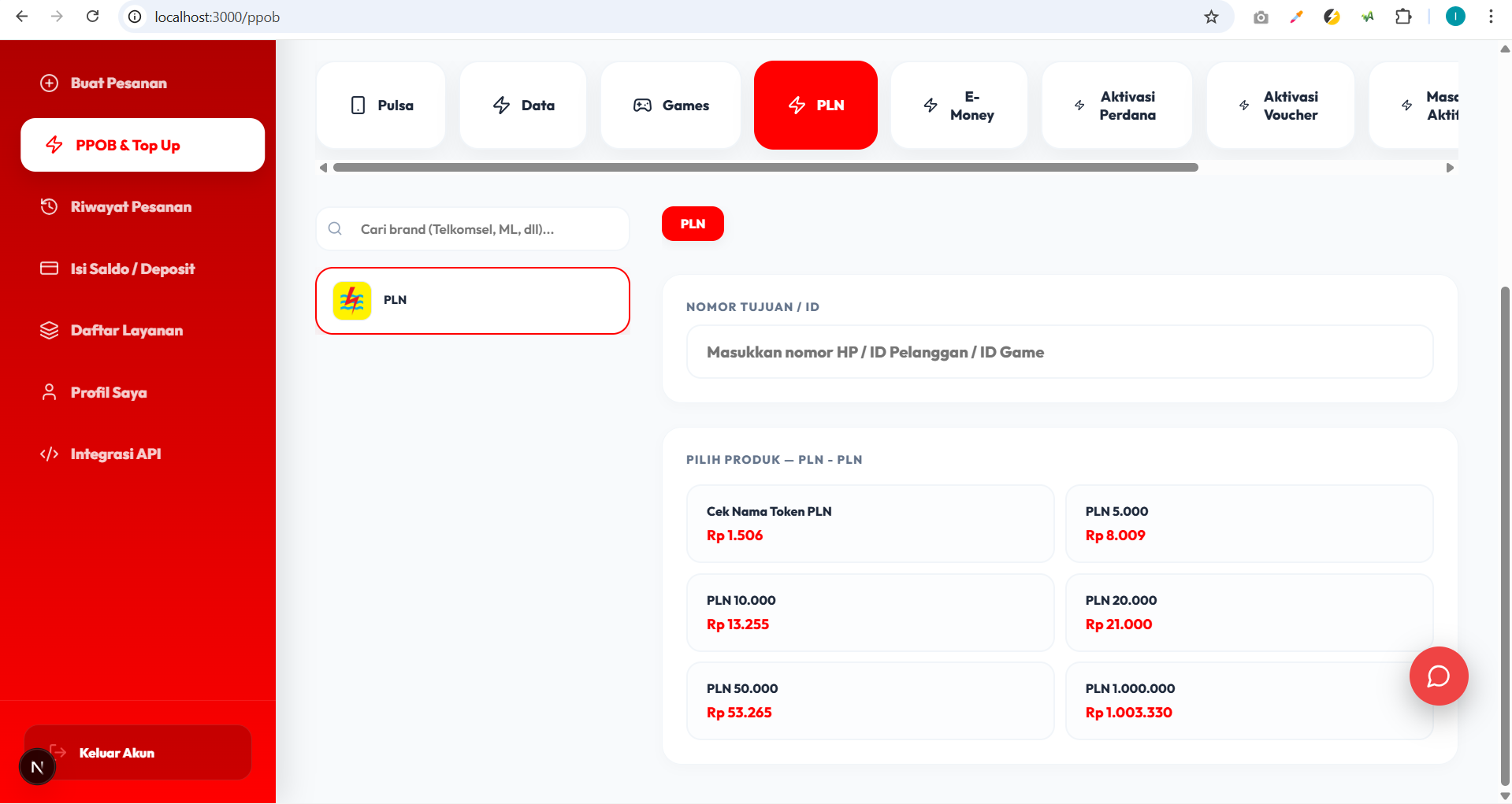Open the E-Money category tab
This screenshot has width=1512, height=804.
click(959, 106)
